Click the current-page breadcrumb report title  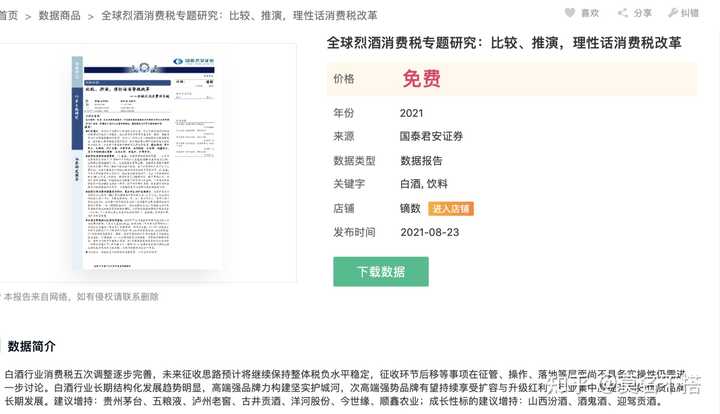tap(239, 16)
